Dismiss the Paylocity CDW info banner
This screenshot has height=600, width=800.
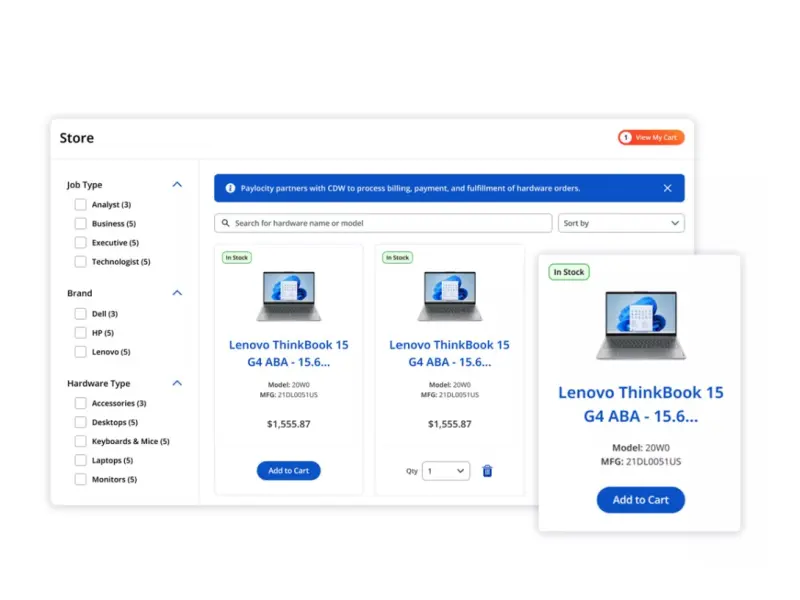pos(667,188)
